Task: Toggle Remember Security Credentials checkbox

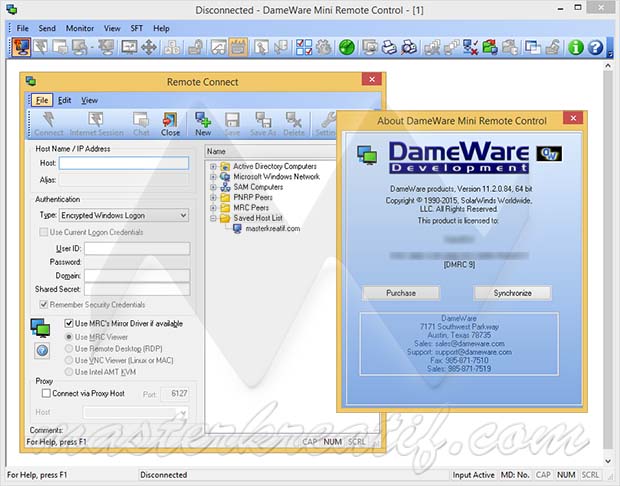Action: [43, 304]
